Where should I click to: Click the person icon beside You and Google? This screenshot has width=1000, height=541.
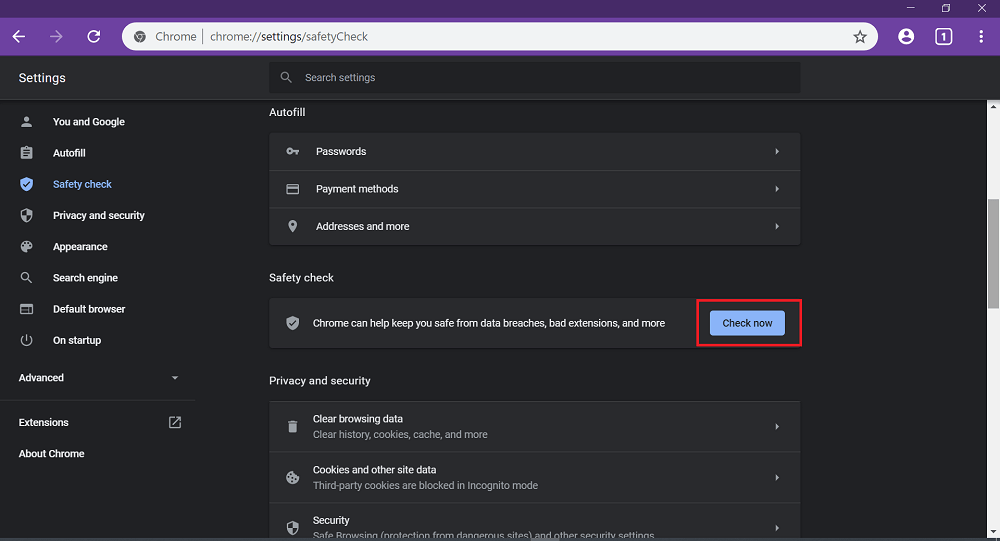[x=26, y=122]
